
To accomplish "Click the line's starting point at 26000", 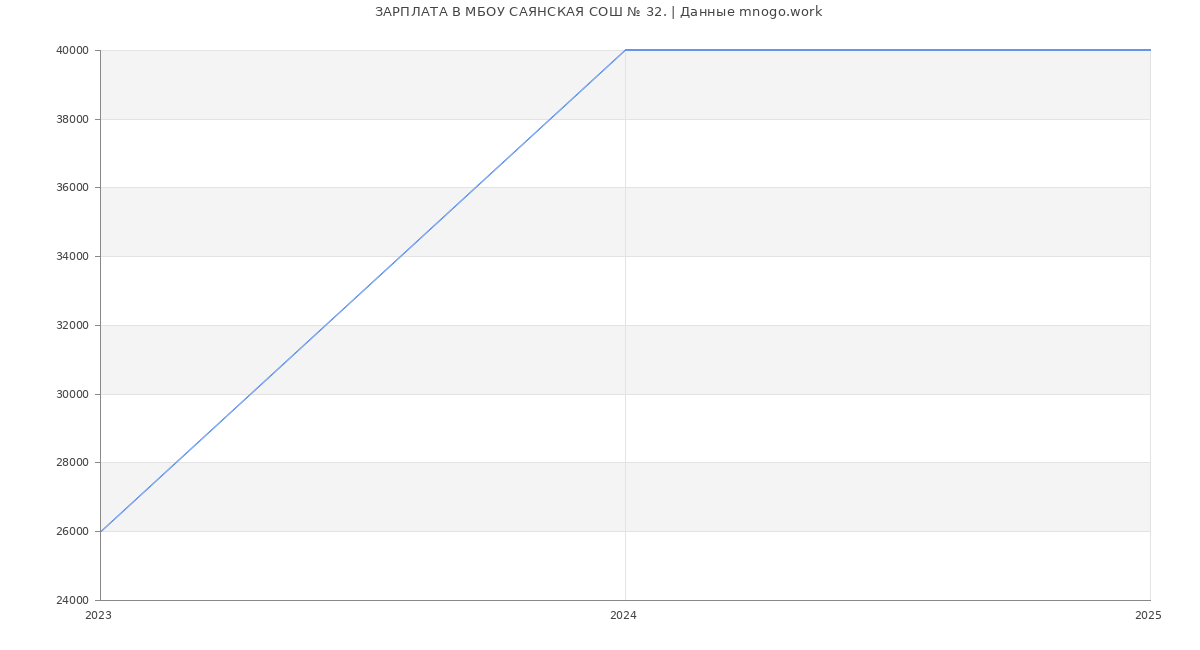I will click(x=101, y=531).
